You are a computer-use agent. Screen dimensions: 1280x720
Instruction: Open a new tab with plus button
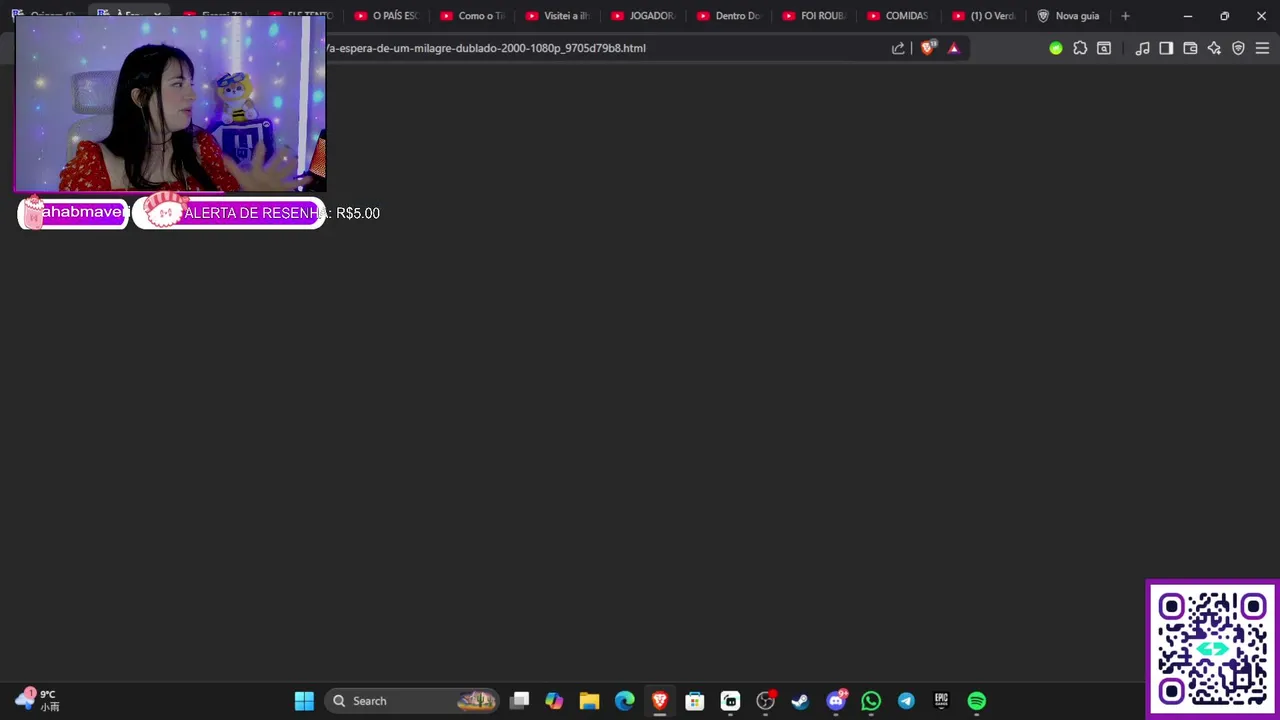[x=1125, y=16]
